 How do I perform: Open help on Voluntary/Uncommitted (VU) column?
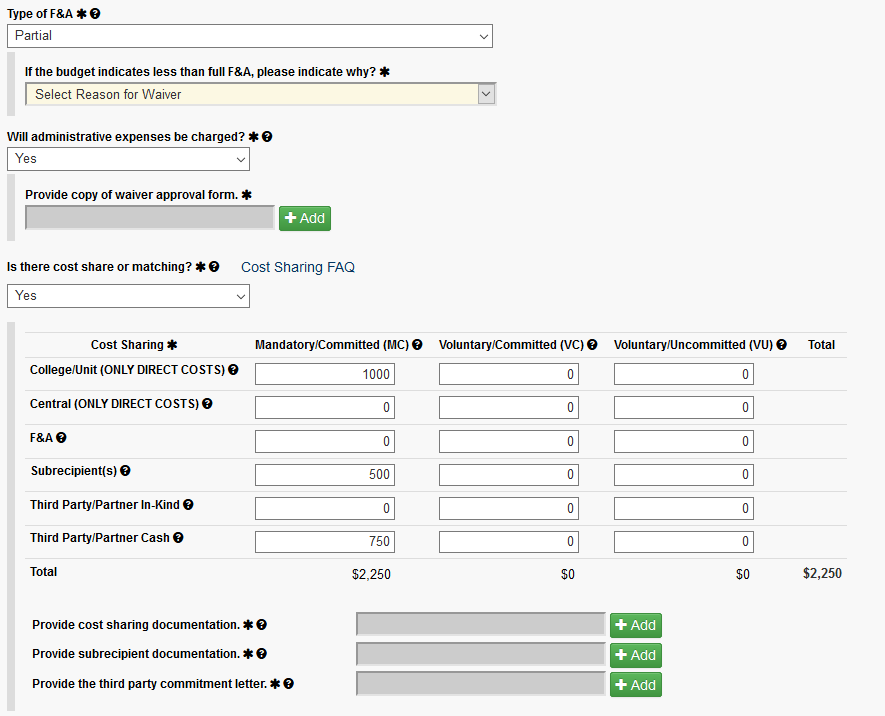coord(781,344)
